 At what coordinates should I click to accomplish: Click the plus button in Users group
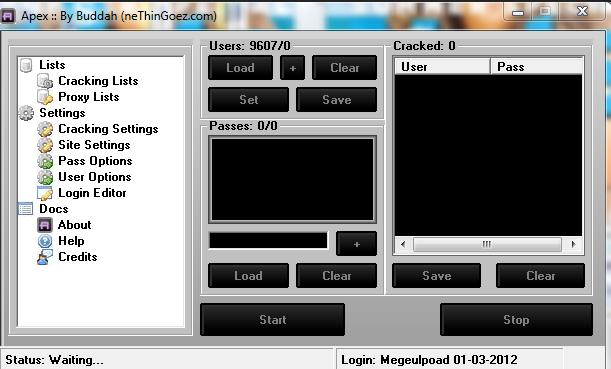(293, 68)
